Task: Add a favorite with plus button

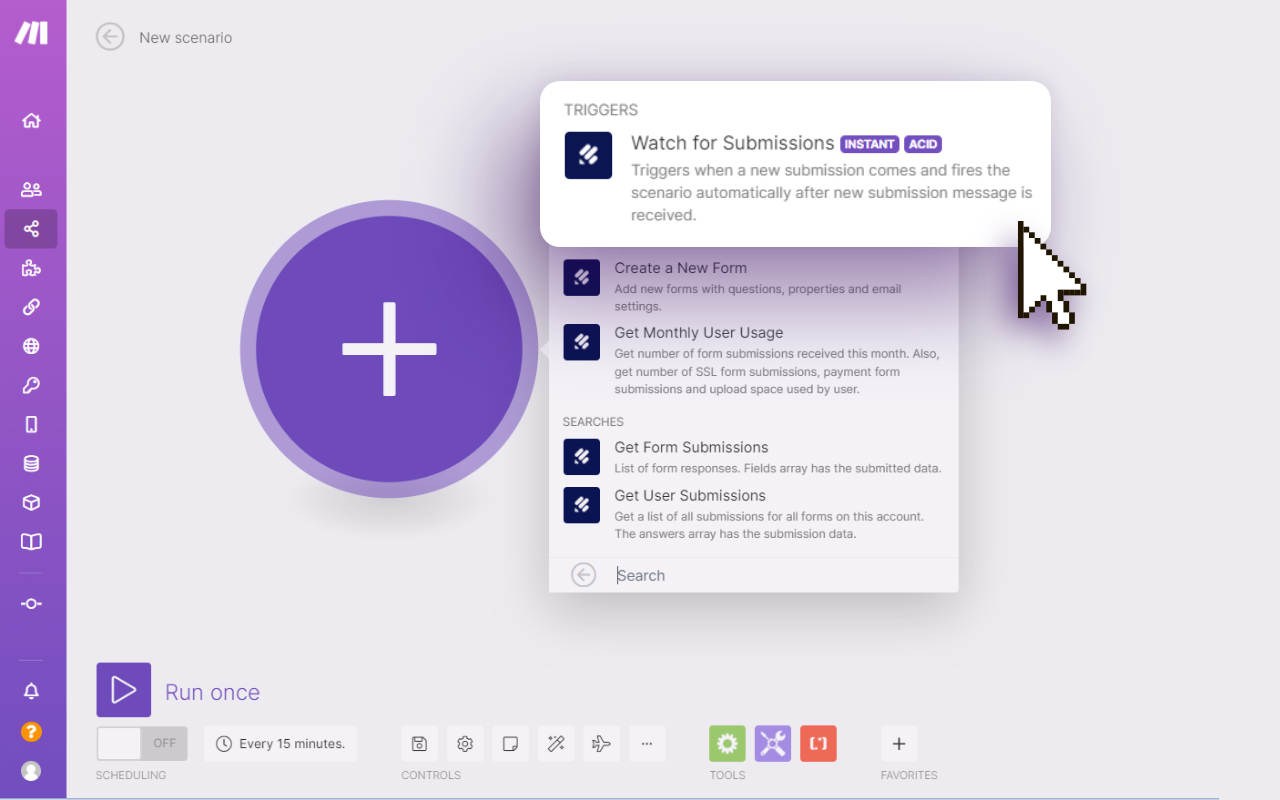Action: [898, 744]
